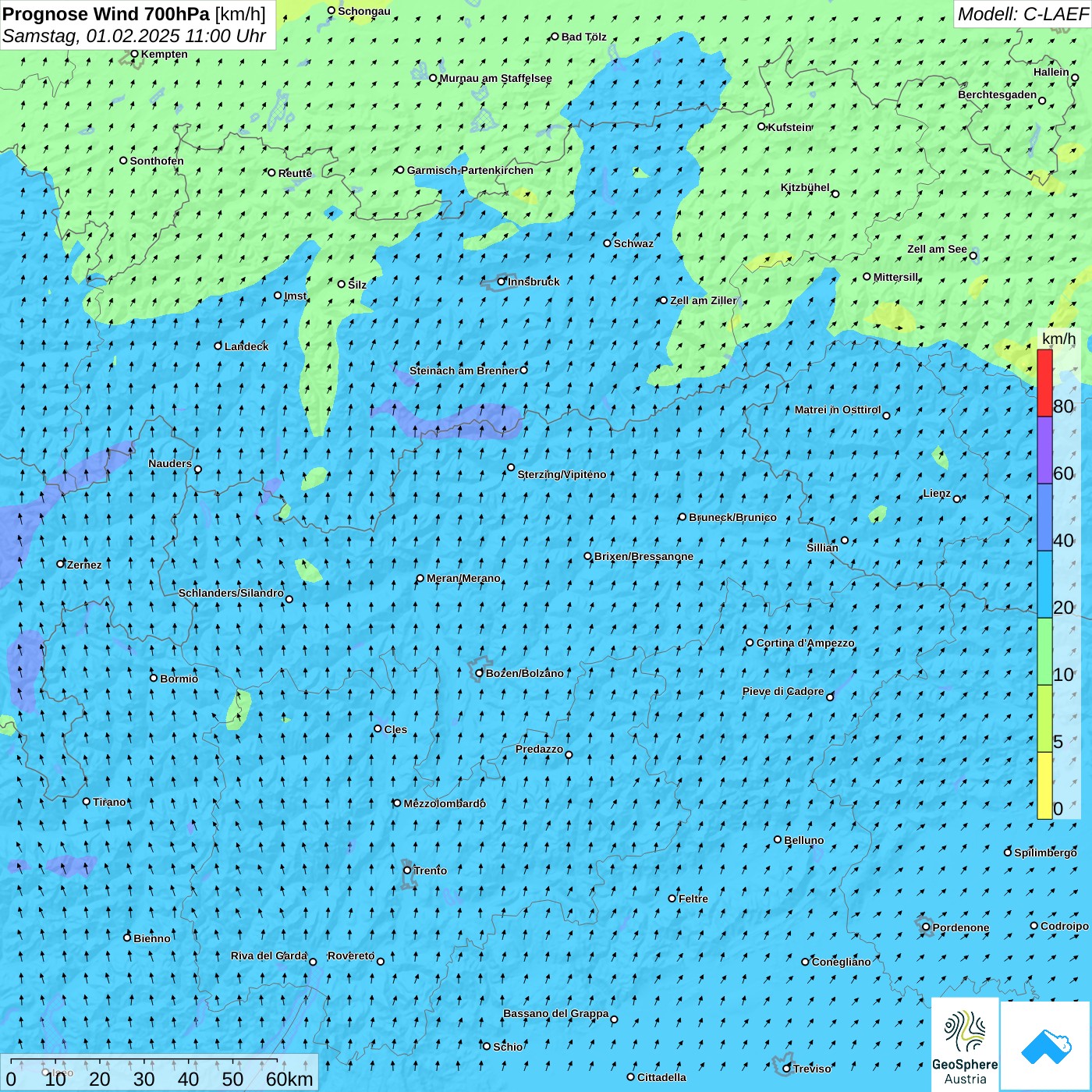Pick the blue 40–60 legend color
This screenshot has height=1092, width=1092.
[1044, 517]
